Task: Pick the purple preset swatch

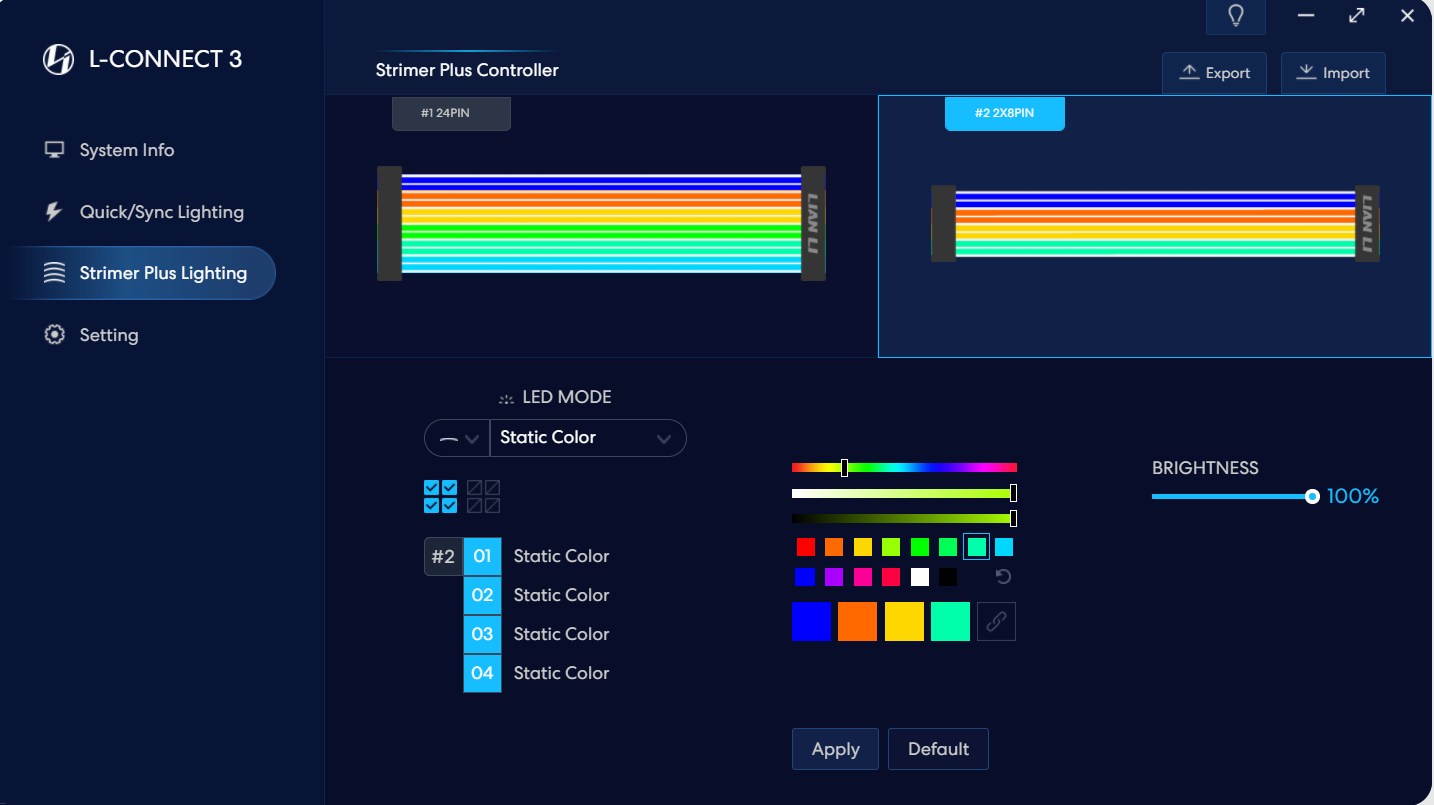Action: [834, 577]
